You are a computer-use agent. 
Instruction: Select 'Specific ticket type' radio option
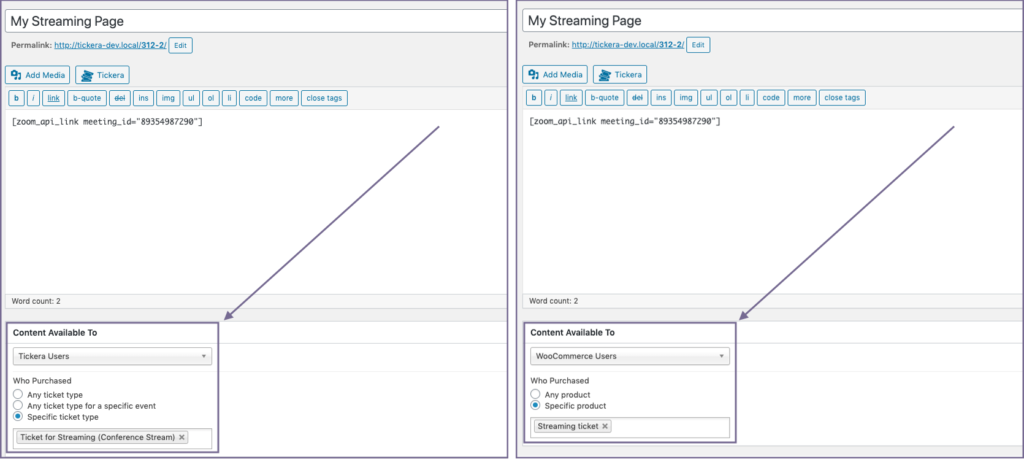pos(18,417)
